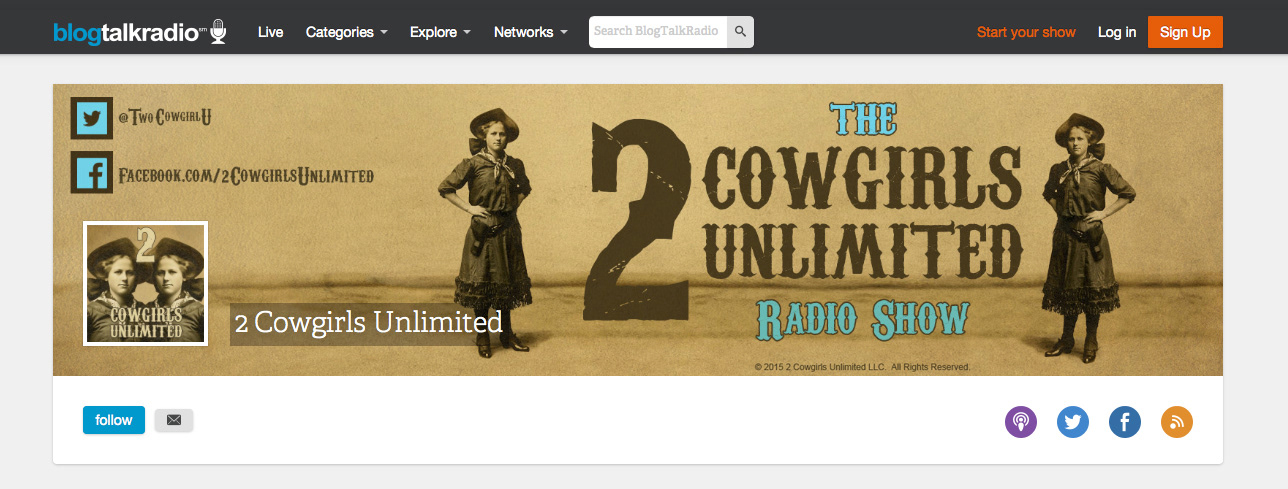Expand the Categories dropdown menu
Image resolution: width=1288 pixels, height=489 pixels.
point(346,32)
